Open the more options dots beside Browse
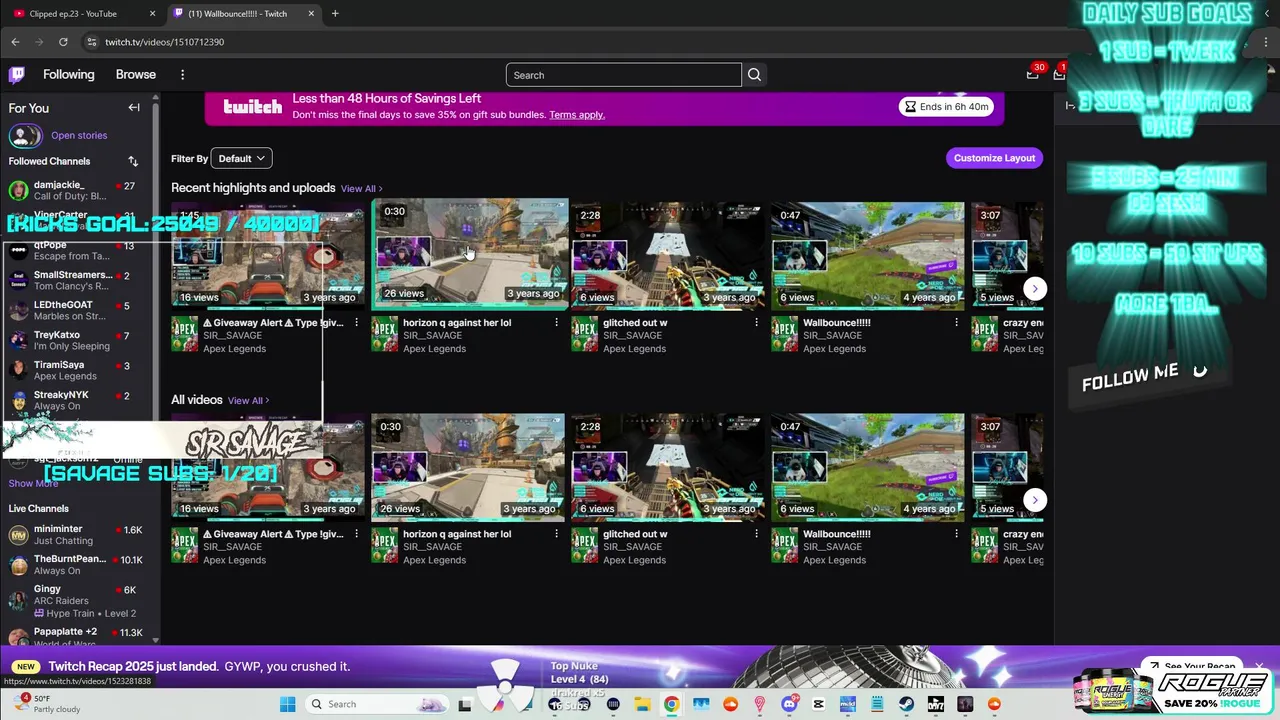 coord(182,75)
